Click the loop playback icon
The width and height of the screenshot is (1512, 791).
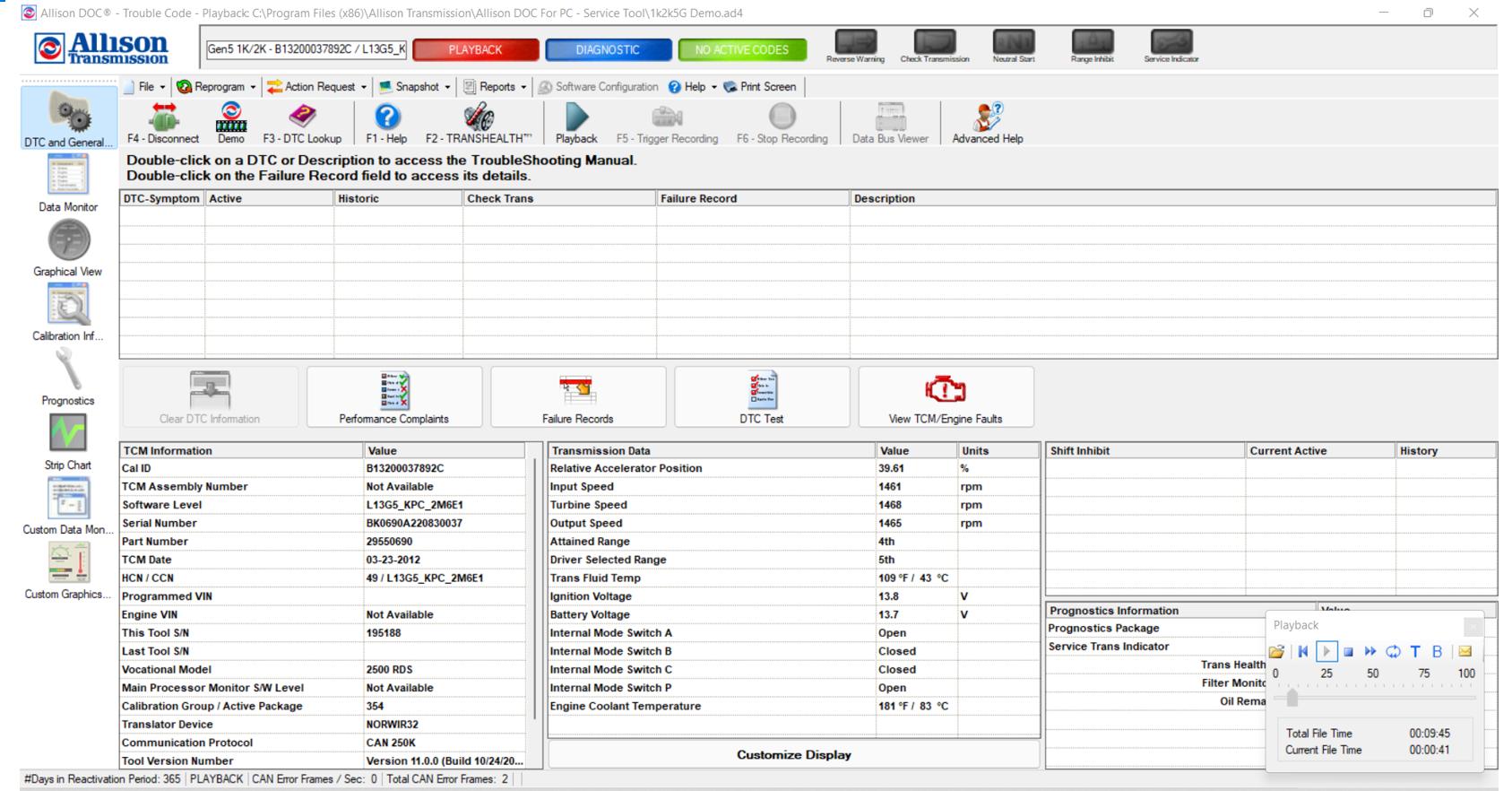1393,652
